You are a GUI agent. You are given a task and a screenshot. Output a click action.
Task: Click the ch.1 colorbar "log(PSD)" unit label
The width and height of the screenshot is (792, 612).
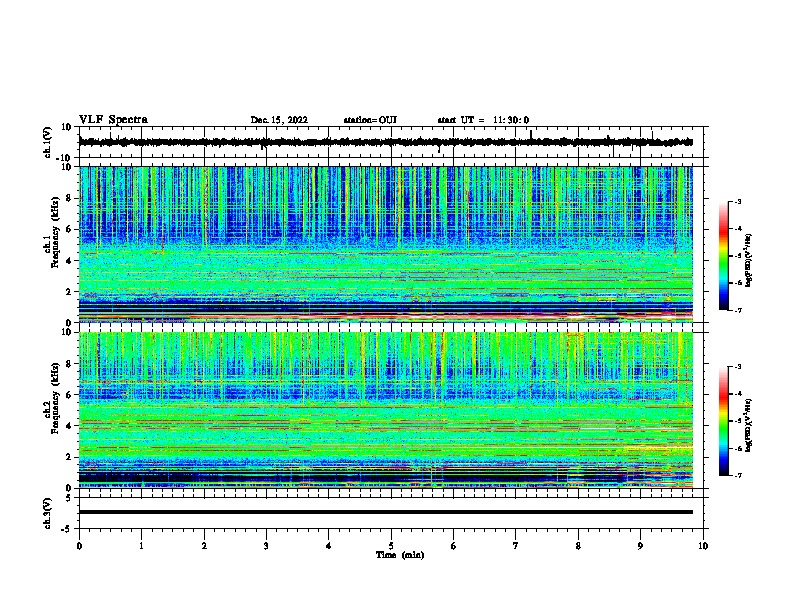(748, 261)
